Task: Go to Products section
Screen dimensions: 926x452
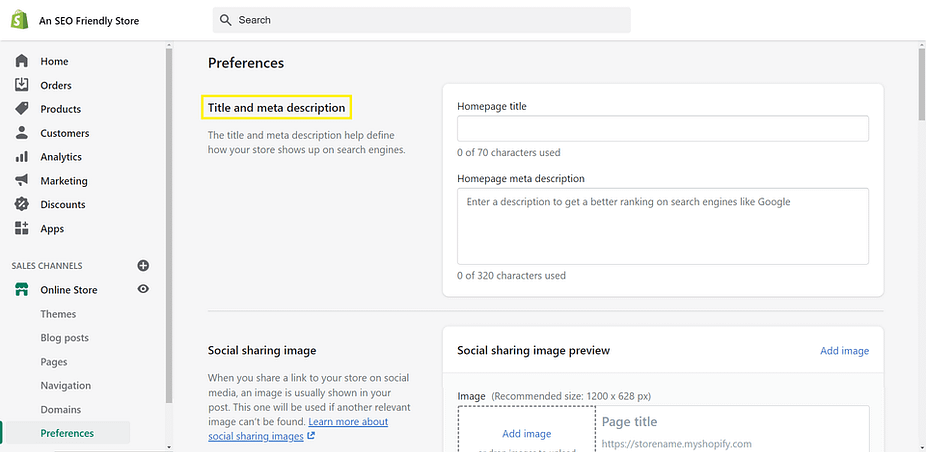Action: pos(60,109)
